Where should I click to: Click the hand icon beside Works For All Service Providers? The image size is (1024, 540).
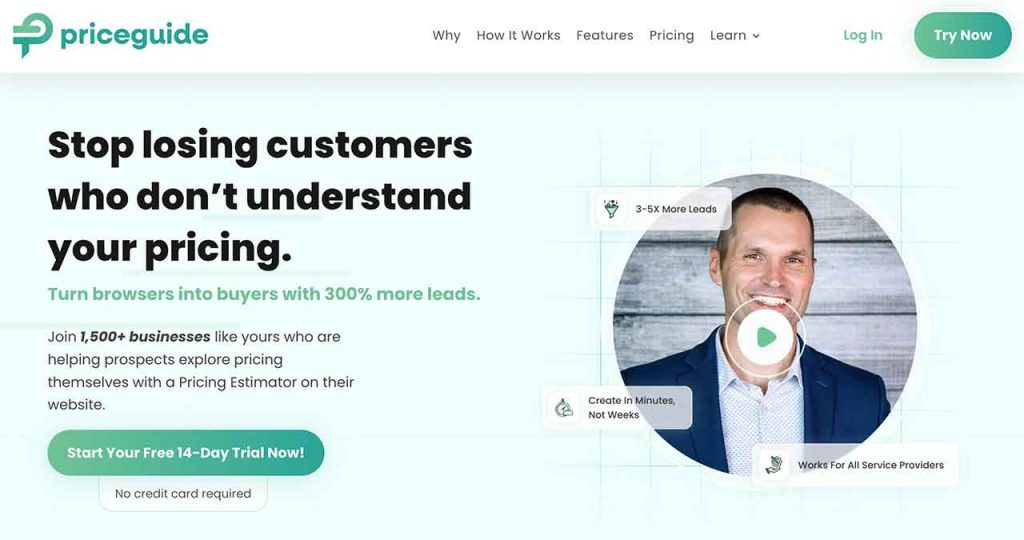click(x=774, y=465)
